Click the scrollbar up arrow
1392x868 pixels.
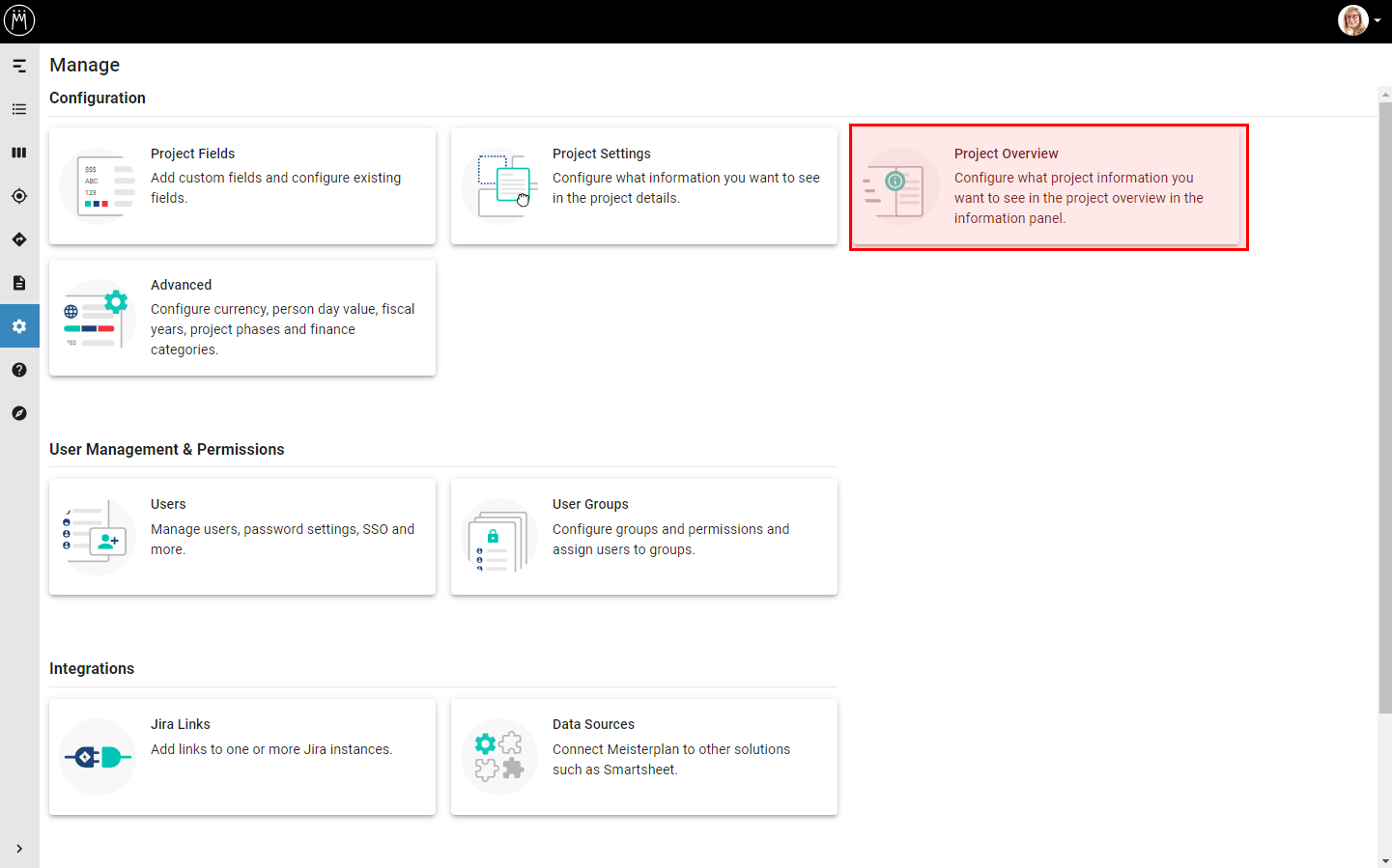click(1385, 94)
